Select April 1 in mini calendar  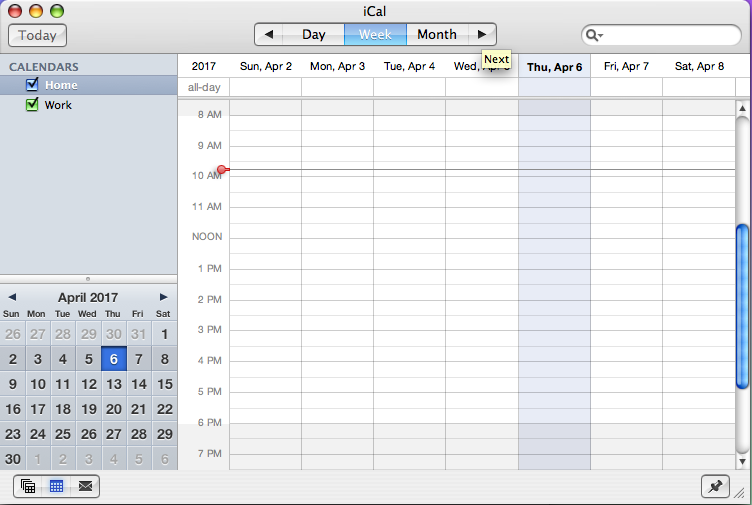coord(164,334)
